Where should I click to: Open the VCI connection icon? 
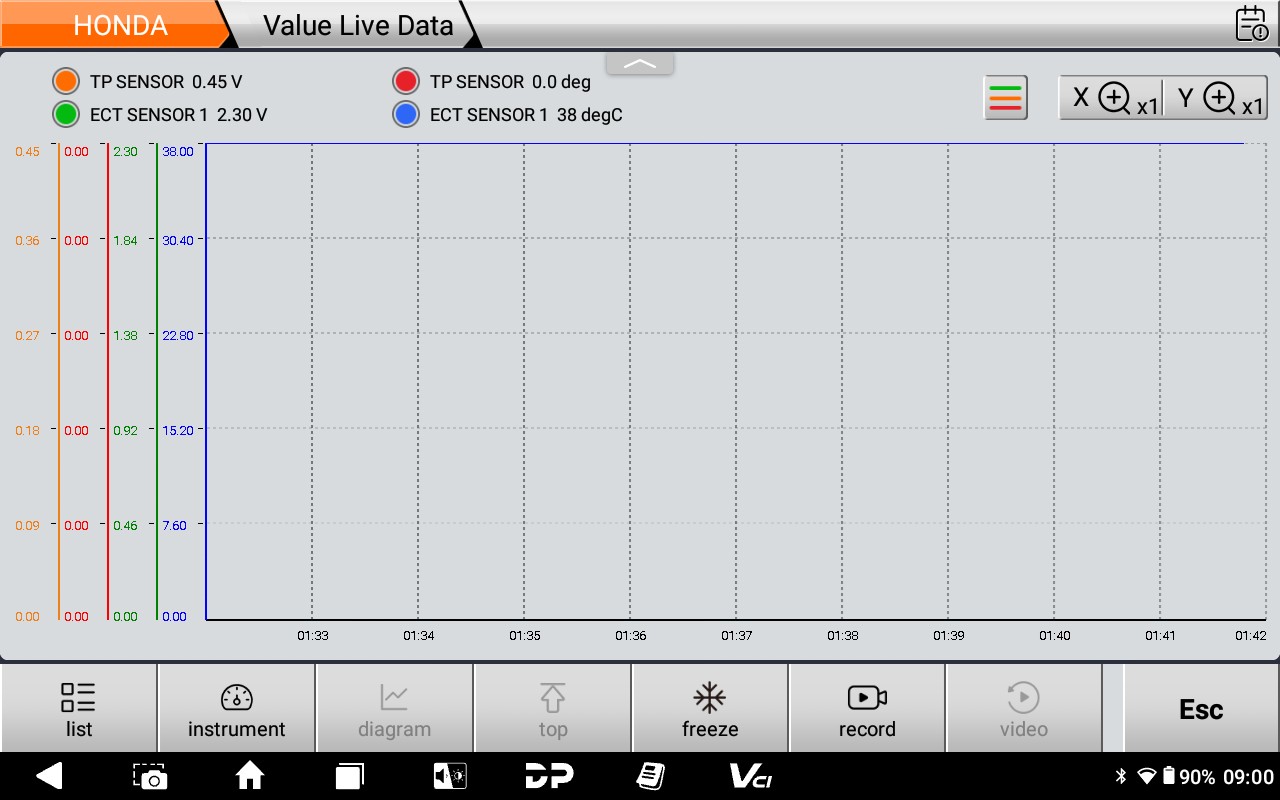pyautogui.click(x=750, y=776)
